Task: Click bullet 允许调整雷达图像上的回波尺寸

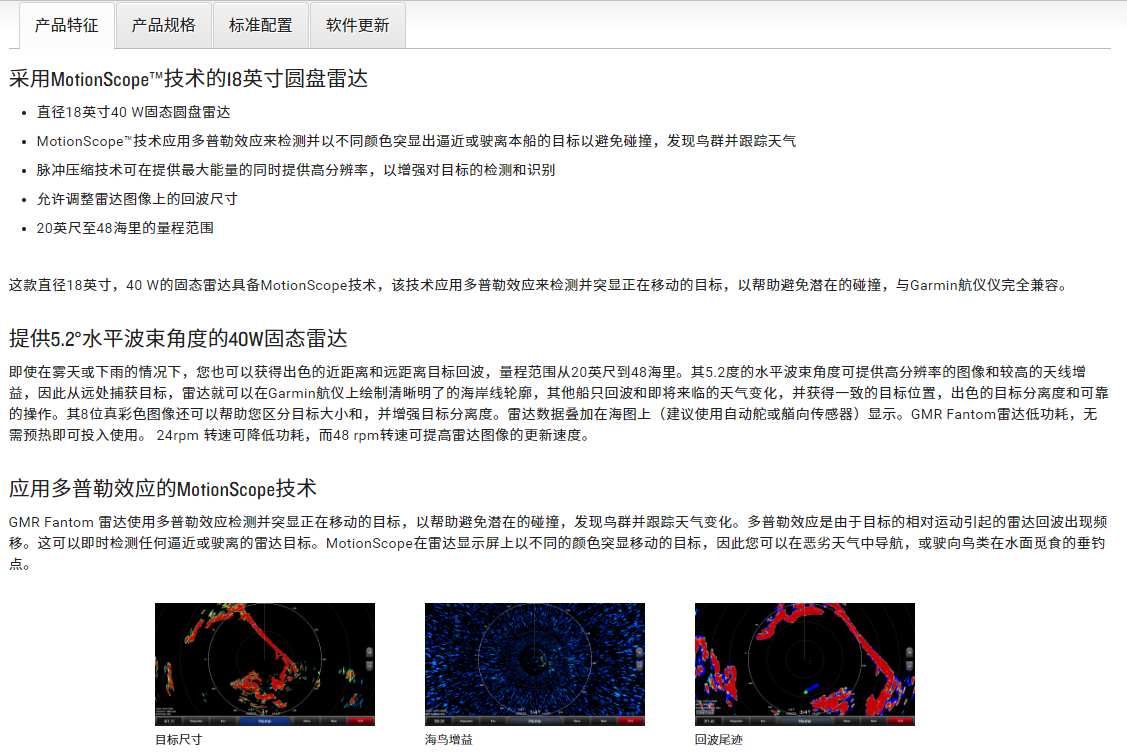Action: point(137,199)
